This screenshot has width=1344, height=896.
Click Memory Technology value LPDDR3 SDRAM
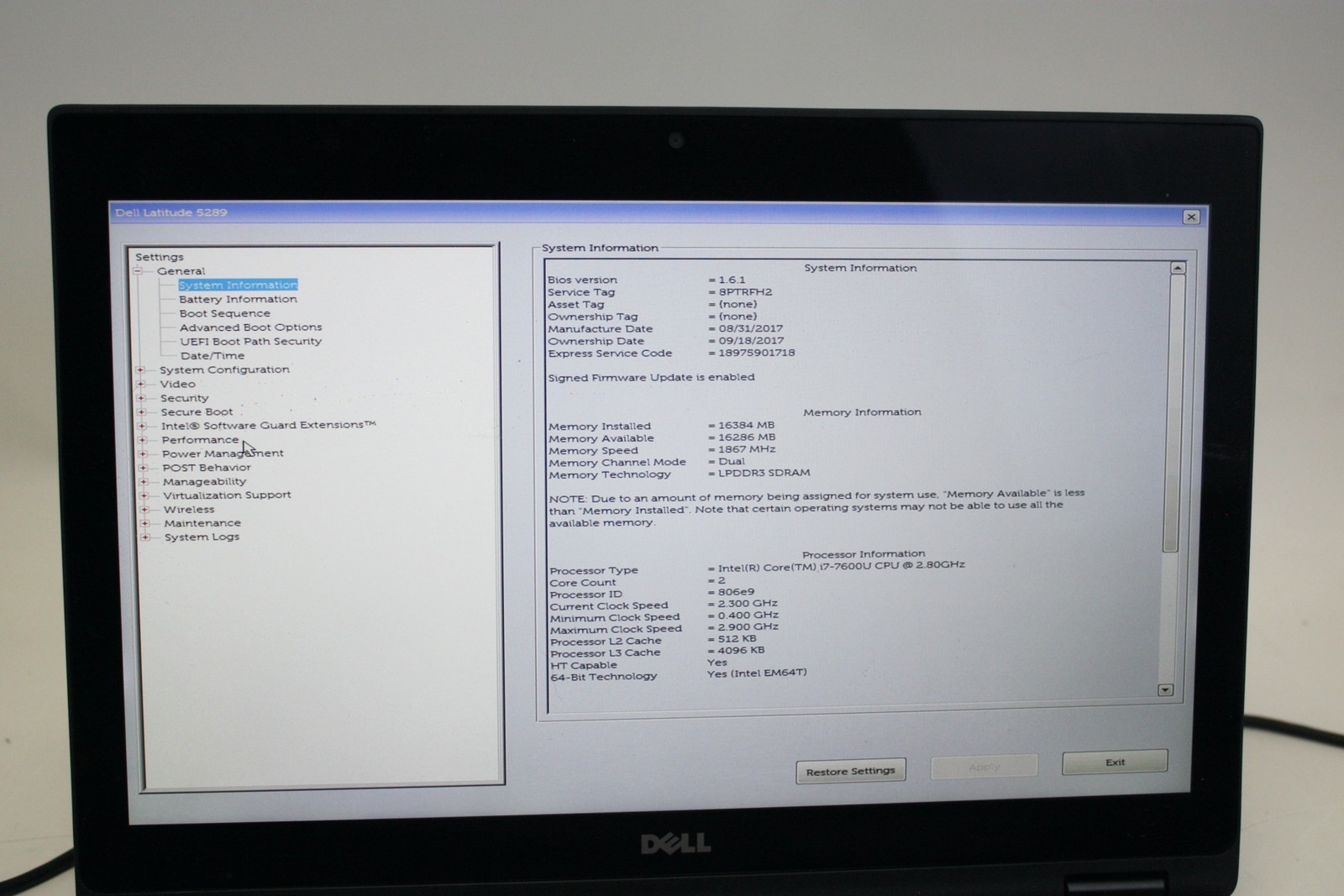[764, 473]
